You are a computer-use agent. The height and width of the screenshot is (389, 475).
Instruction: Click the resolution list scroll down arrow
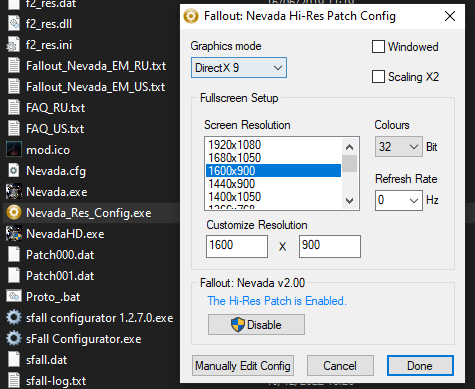pyautogui.click(x=349, y=201)
